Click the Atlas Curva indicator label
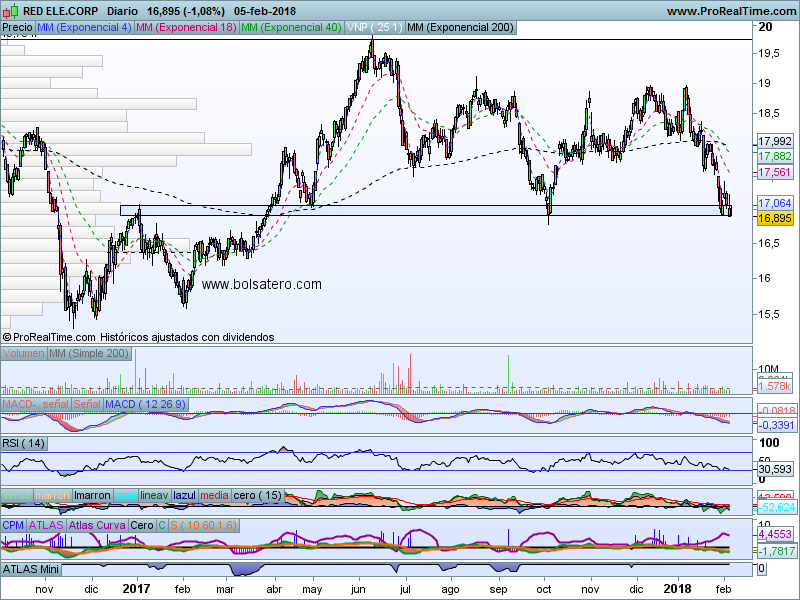The width and height of the screenshot is (800, 600). click(97, 525)
